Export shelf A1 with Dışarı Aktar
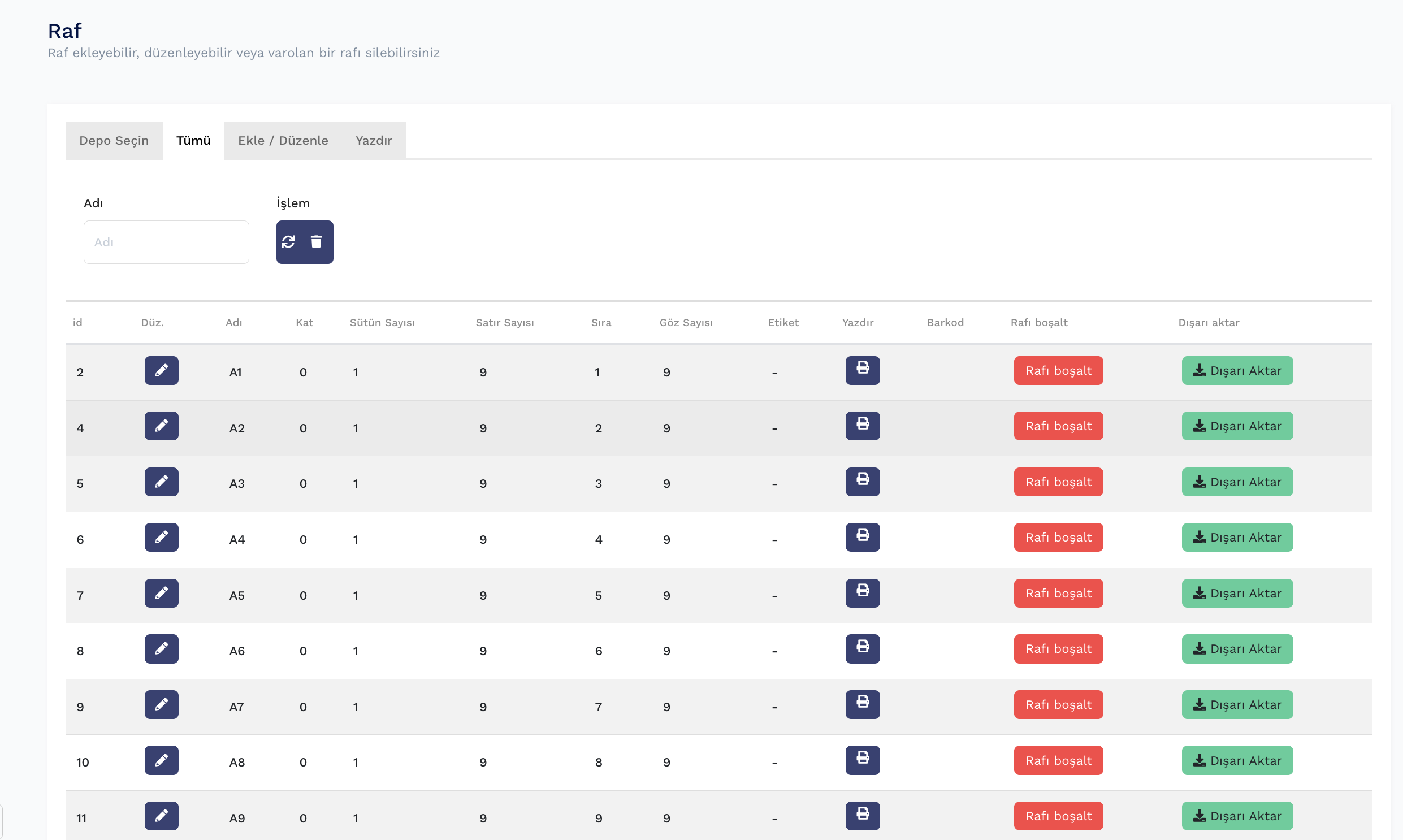Viewport: 1403px width, 840px height. tap(1237, 371)
